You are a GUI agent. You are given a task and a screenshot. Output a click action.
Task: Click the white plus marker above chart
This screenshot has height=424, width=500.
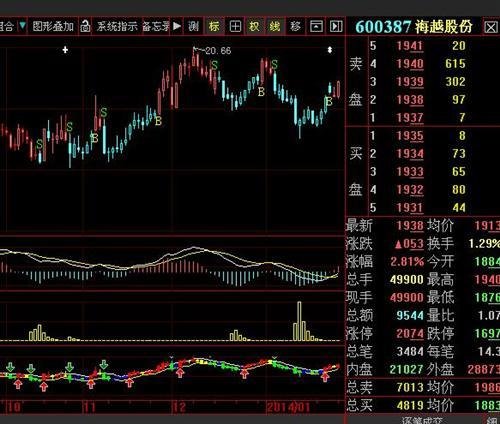click(x=65, y=50)
